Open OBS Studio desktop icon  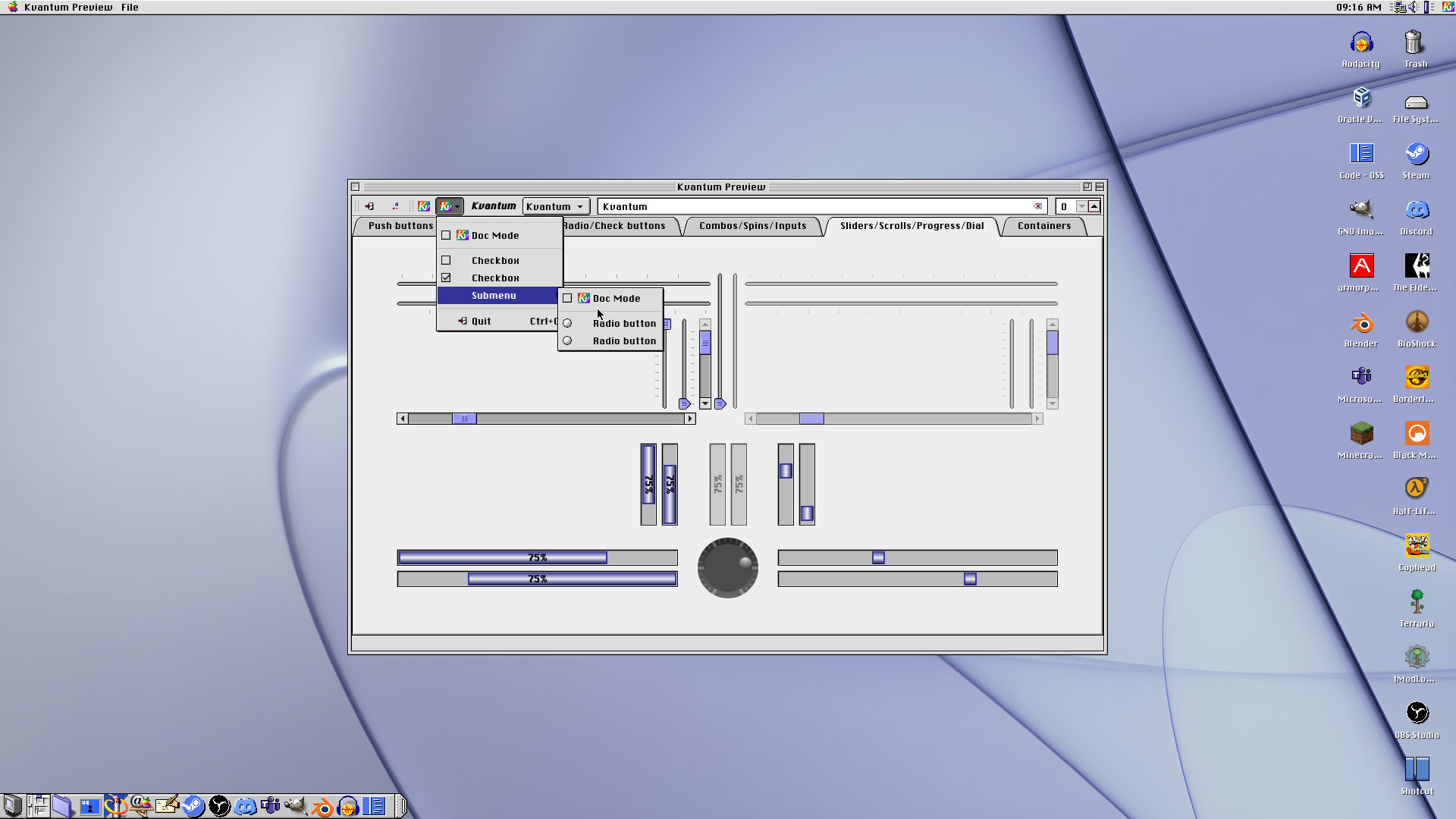click(x=1416, y=721)
